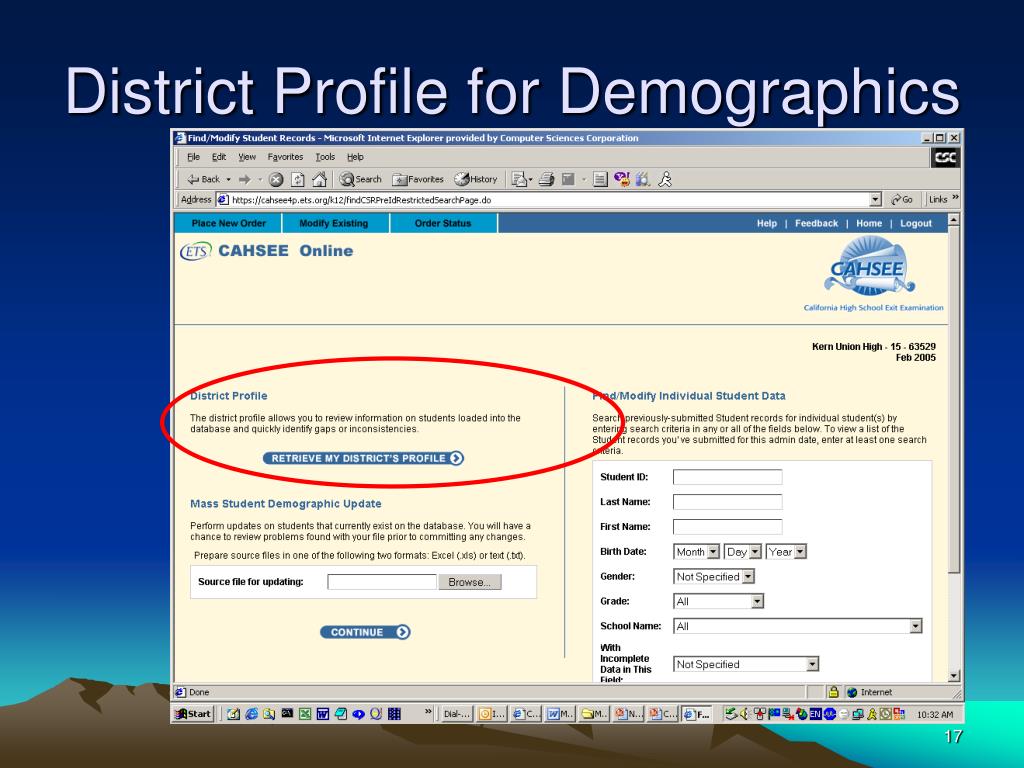1024x768 pixels.
Task: Open the Favorites toolbar button
Action: pyautogui.click(x=418, y=179)
